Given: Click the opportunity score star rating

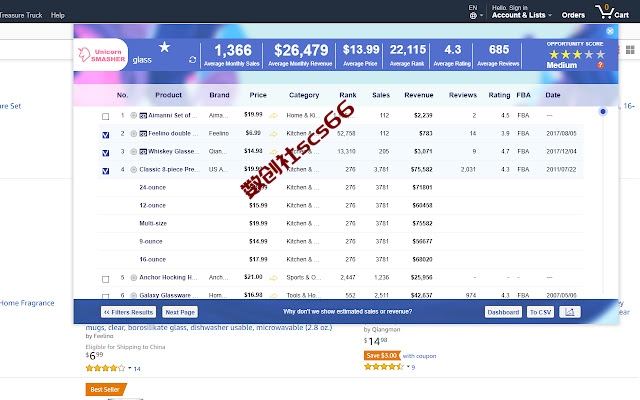Looking at the screenshot, I should pyautogui.click(x=577, y=54).
